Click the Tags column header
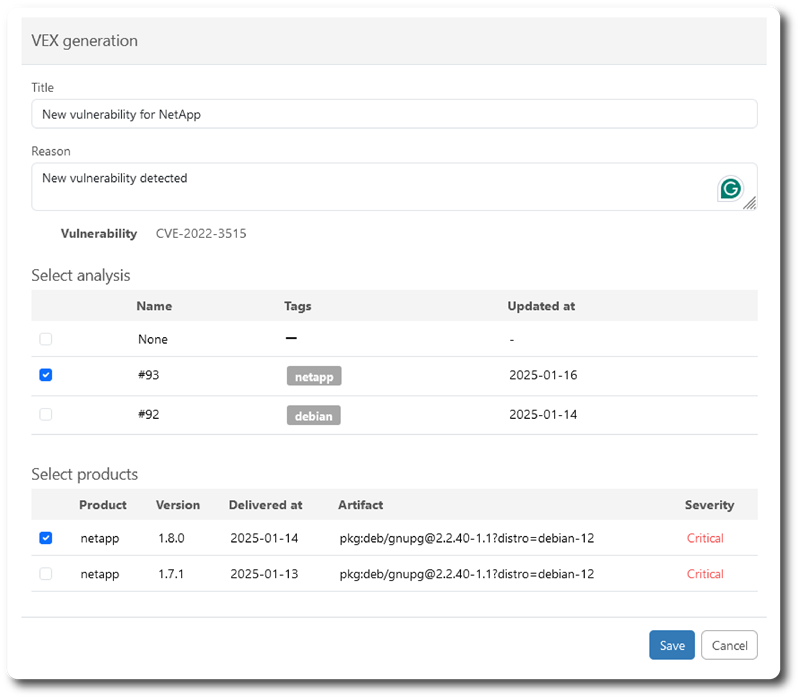Screen dimensions: 800x699 pos(297,306)
